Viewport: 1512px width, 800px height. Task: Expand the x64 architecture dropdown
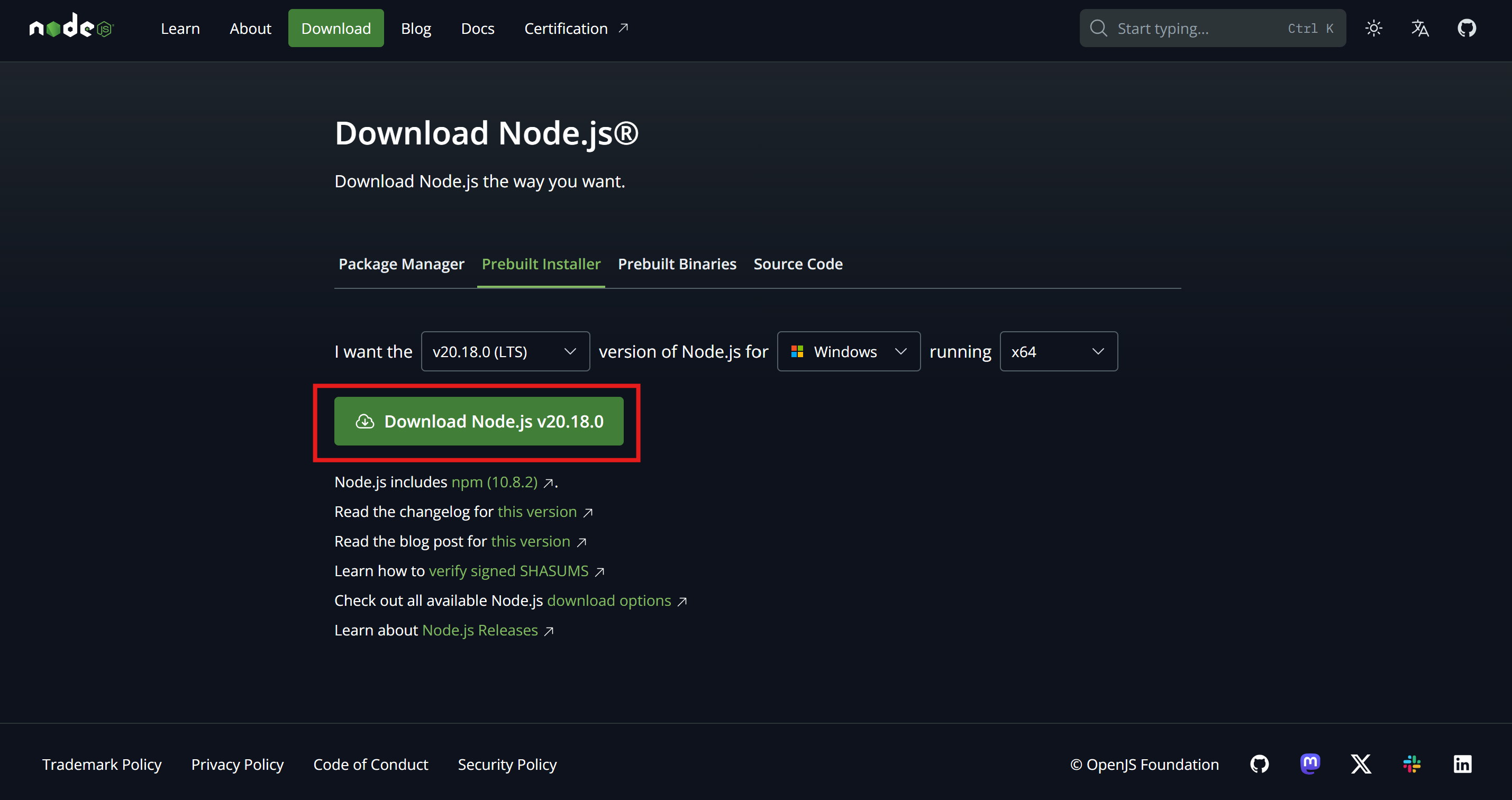[x=1058, y=351]
